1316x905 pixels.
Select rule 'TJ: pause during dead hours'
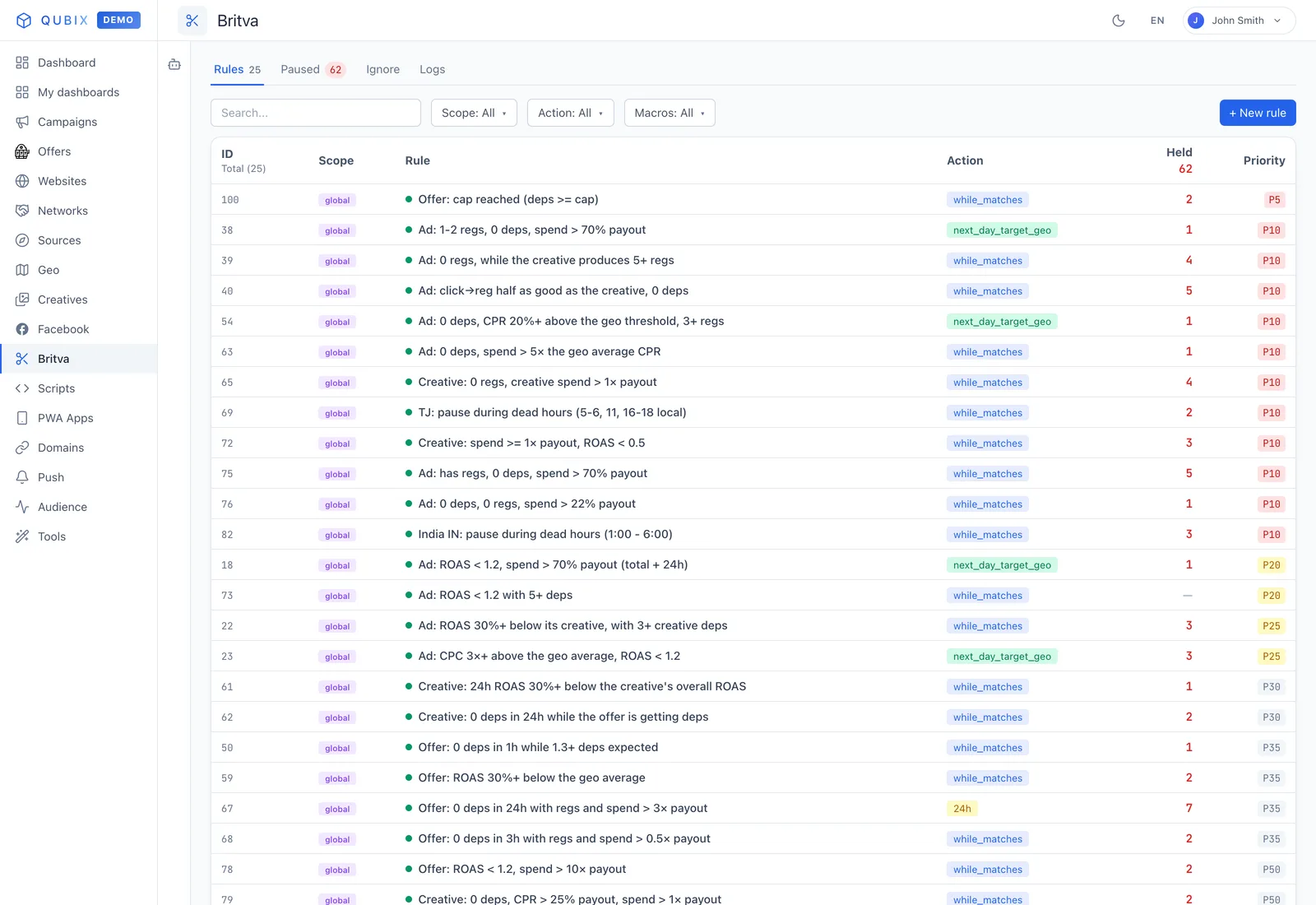[x=552, y=412]
